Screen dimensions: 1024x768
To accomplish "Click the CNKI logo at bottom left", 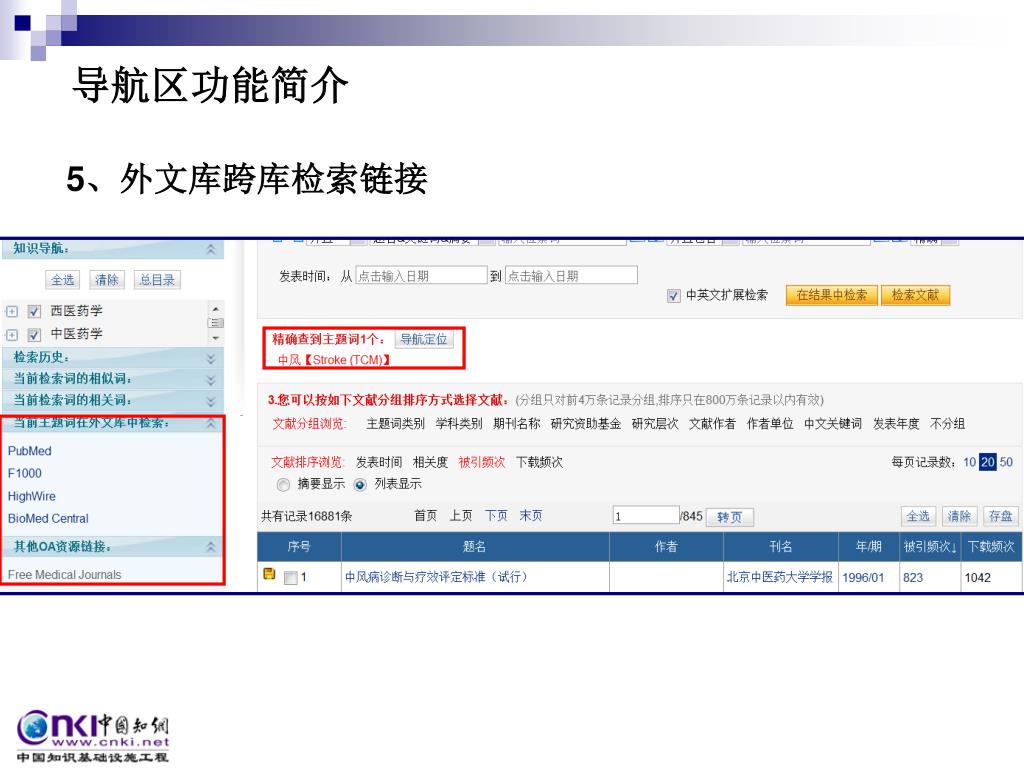I will pyautogui.click(x=93, y=735).
